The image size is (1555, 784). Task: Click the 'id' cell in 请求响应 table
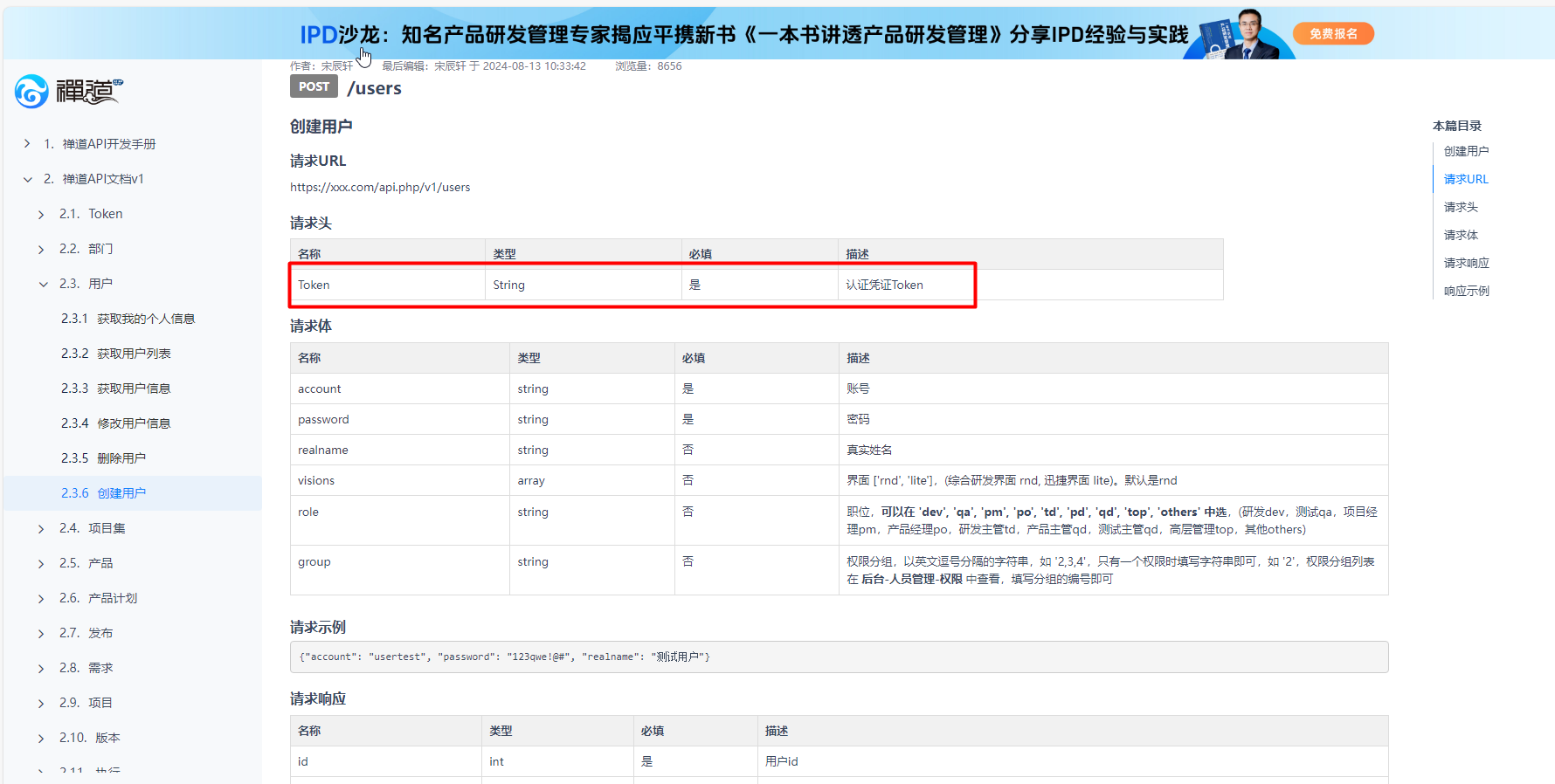coord(386,761)
